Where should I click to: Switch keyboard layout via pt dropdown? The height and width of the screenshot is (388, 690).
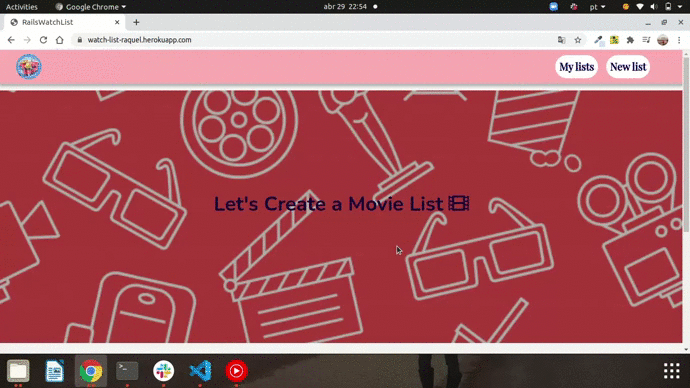(x=597, y=7)
